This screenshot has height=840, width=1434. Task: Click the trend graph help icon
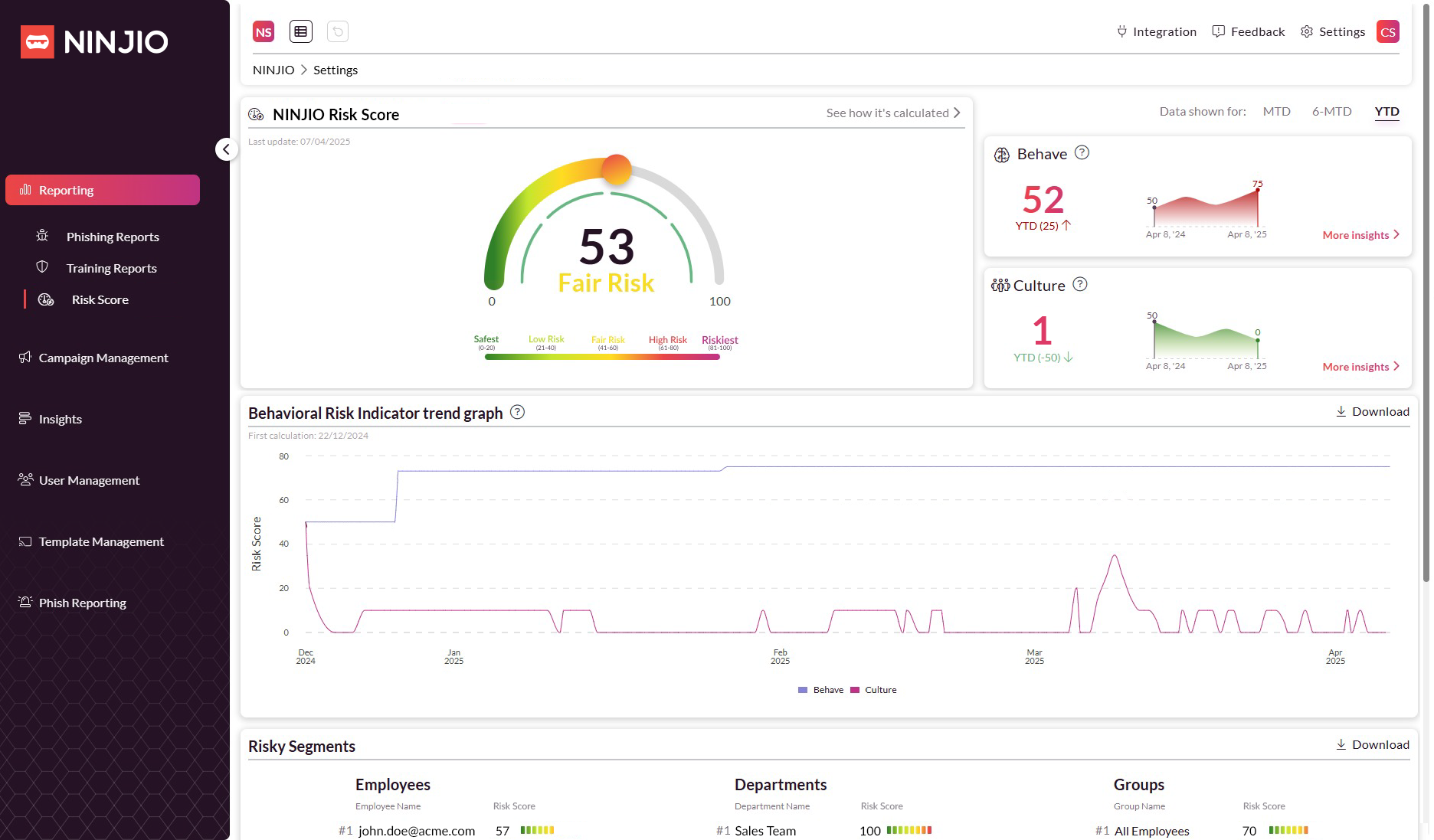tap(518, 412)
